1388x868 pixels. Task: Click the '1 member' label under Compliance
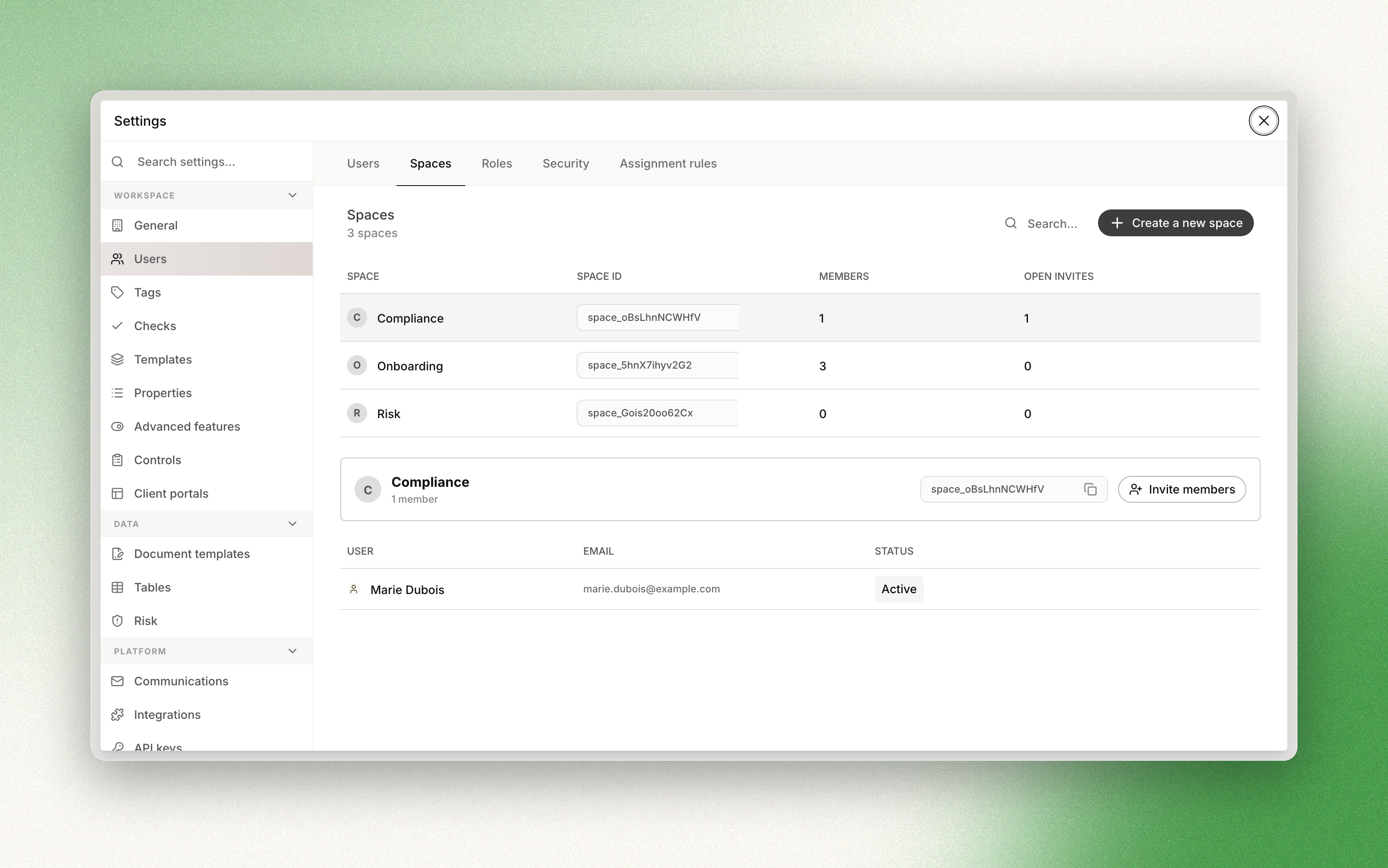414,499
